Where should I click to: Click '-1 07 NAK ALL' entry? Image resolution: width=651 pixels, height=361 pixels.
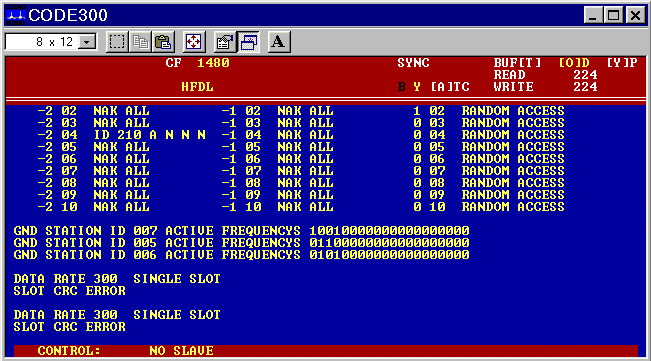tap(277, 171)
